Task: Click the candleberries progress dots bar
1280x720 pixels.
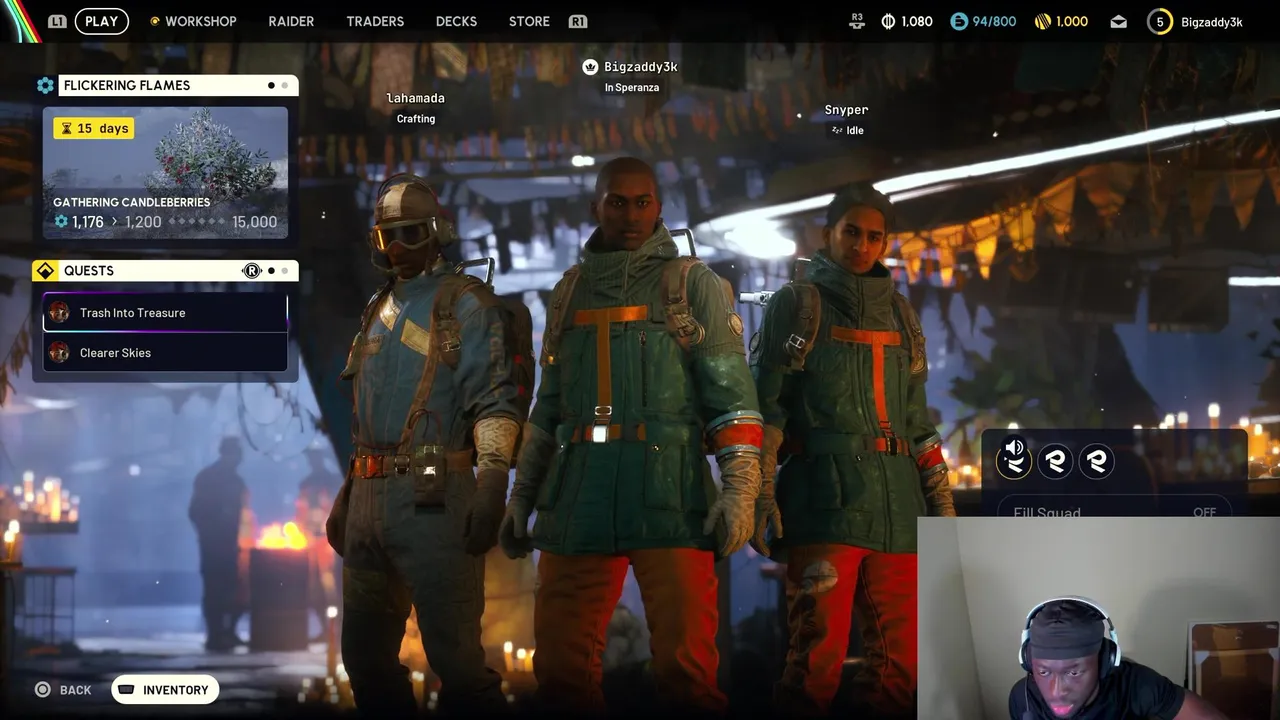Action: click(x=195, y=222)
